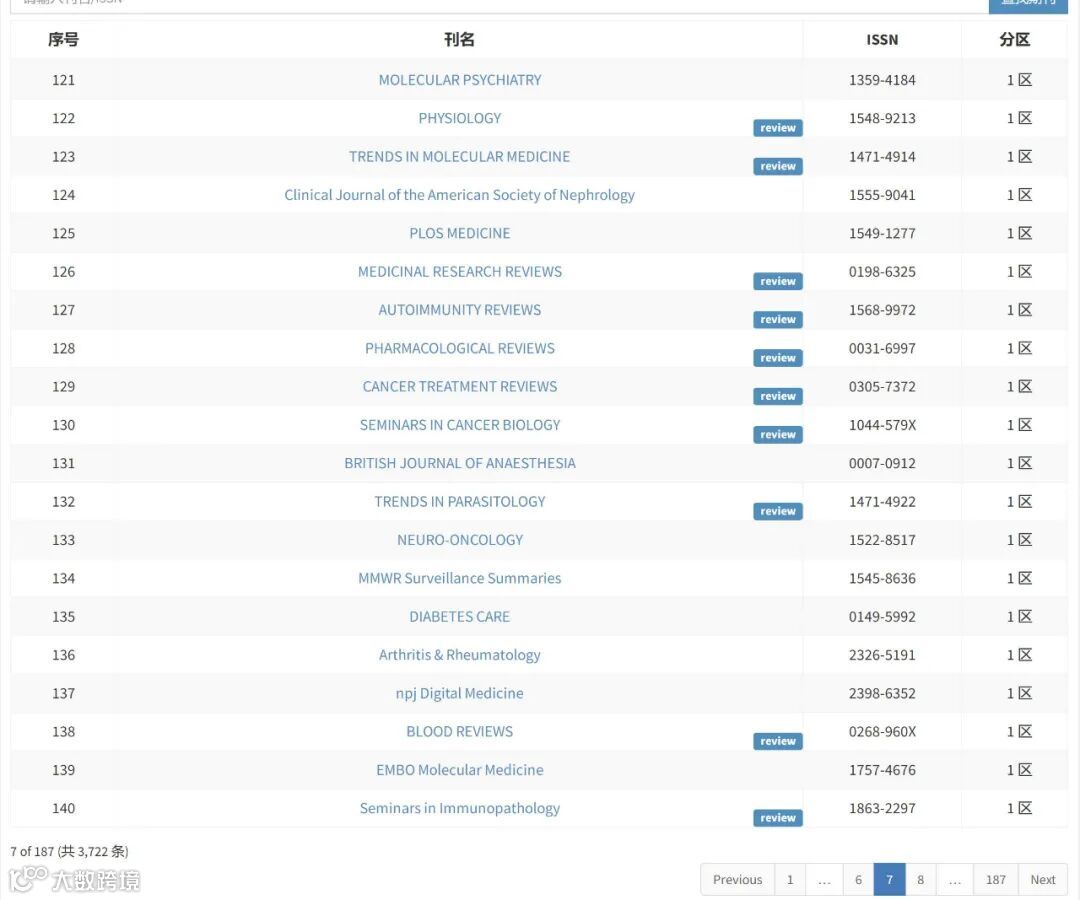Open TRENDS IN PARASITOLOGY link
Screen dimensions: 1080x900
coord(459,502)
